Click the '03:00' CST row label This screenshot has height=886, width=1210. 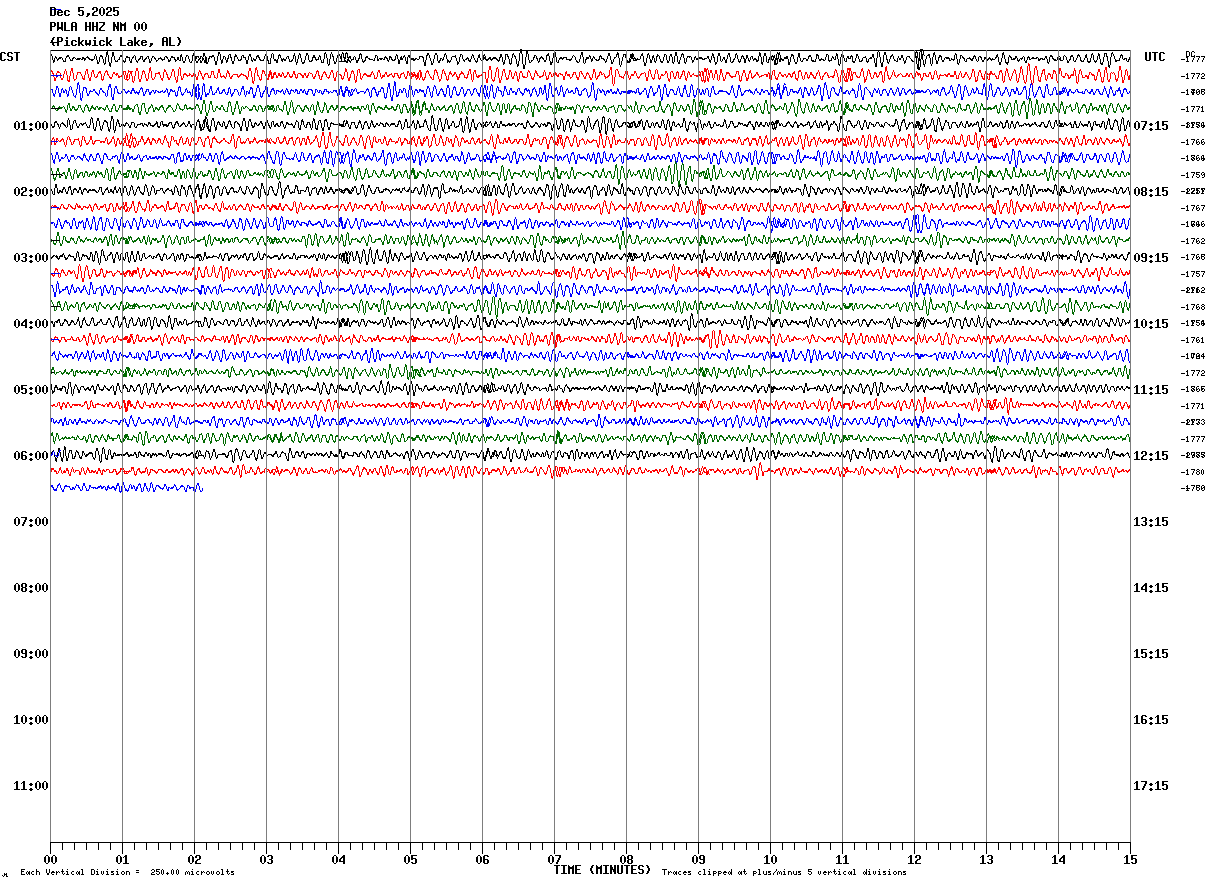pyautogui.click(x=31, y=258)
